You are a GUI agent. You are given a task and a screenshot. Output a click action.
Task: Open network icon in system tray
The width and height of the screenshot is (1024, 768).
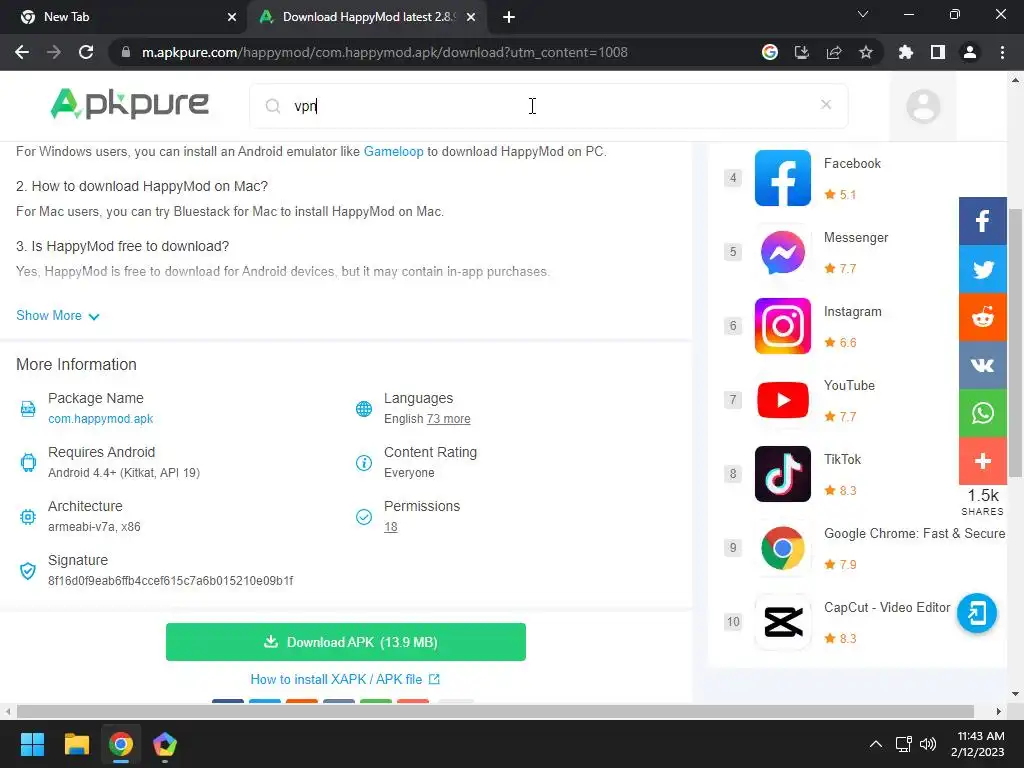coord(903,744)
